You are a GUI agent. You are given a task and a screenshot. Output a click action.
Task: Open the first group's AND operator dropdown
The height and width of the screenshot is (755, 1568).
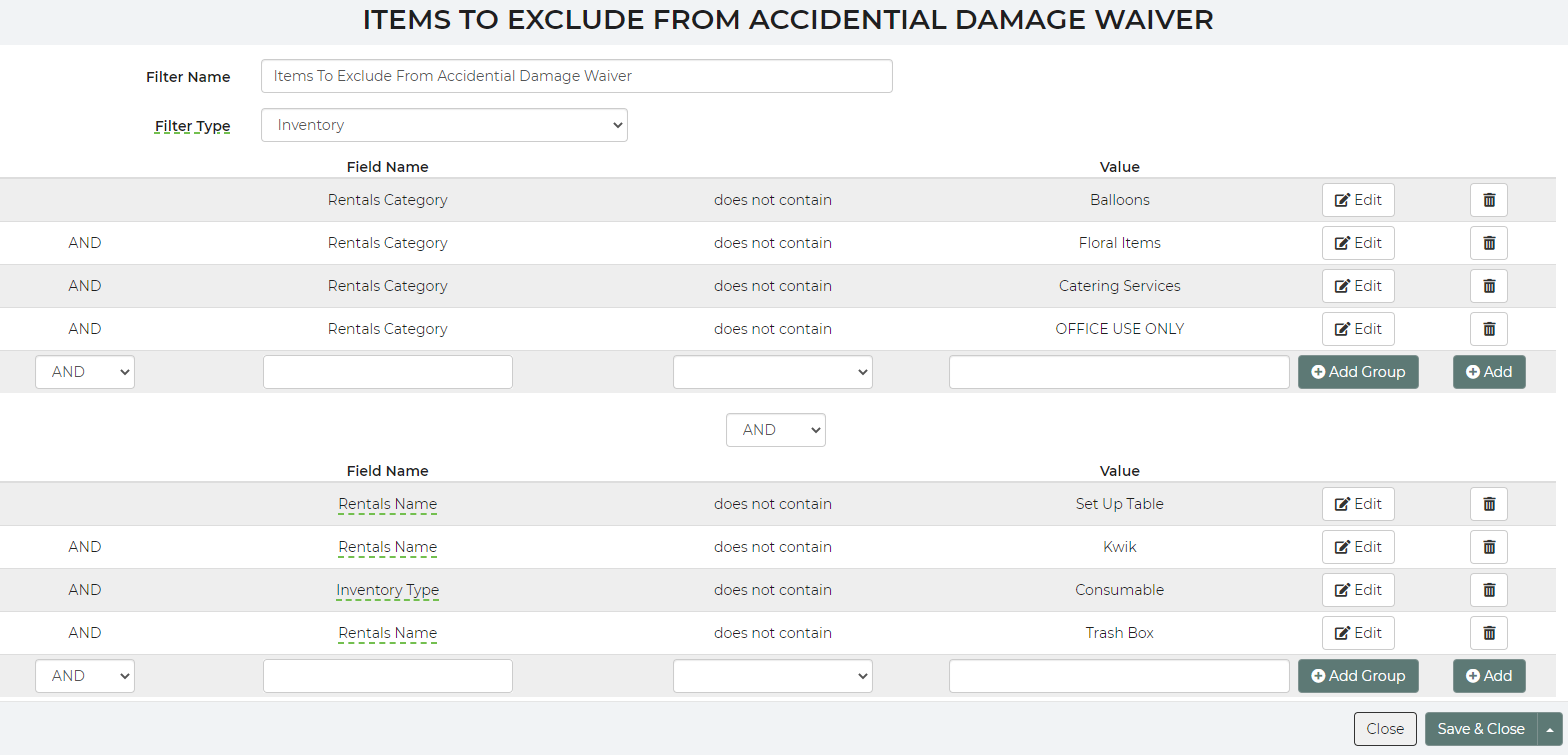(85, 372)
